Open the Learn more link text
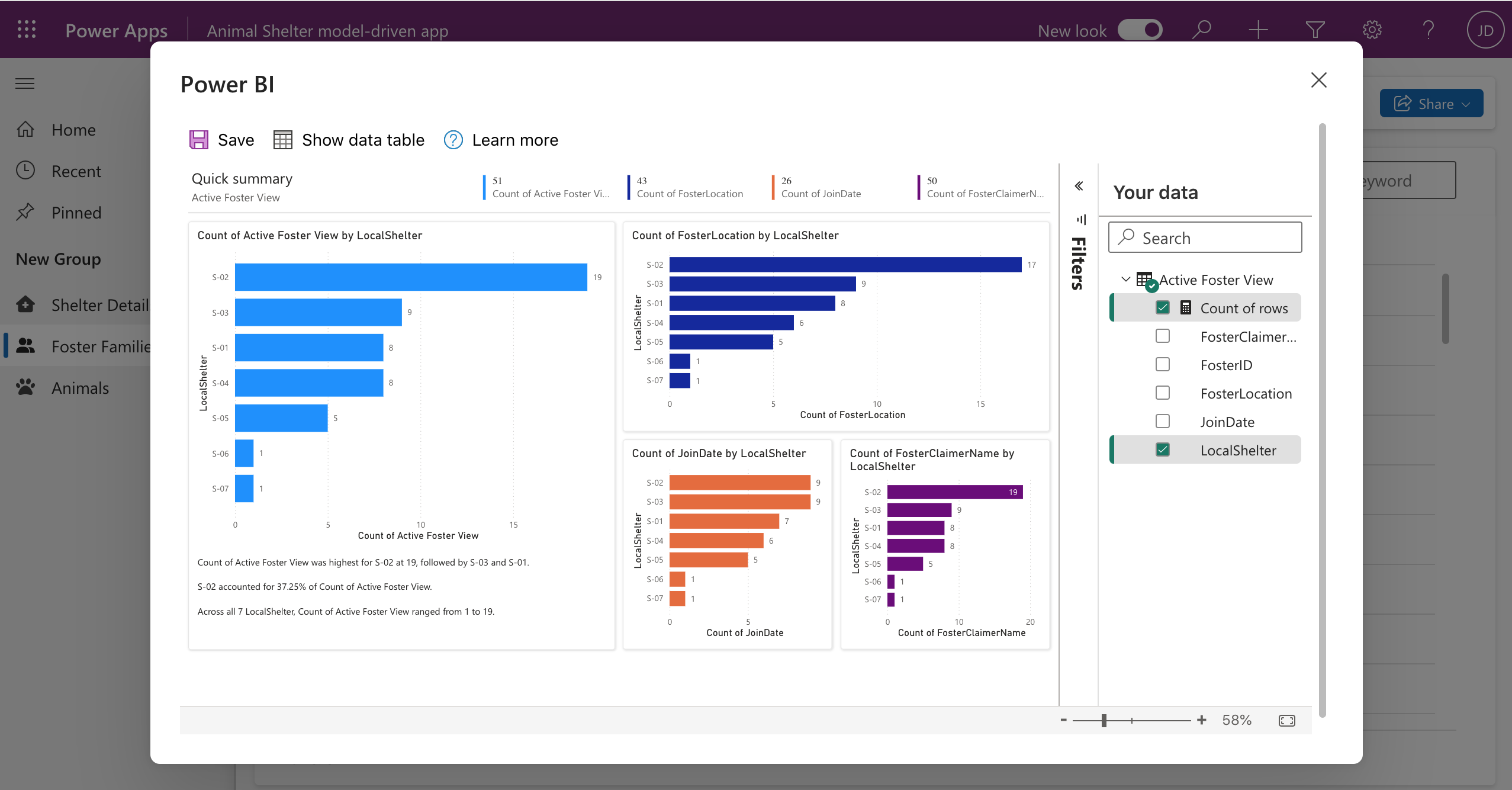The height and width of the screenshot is (790, 1512). (x=515, y=140)
